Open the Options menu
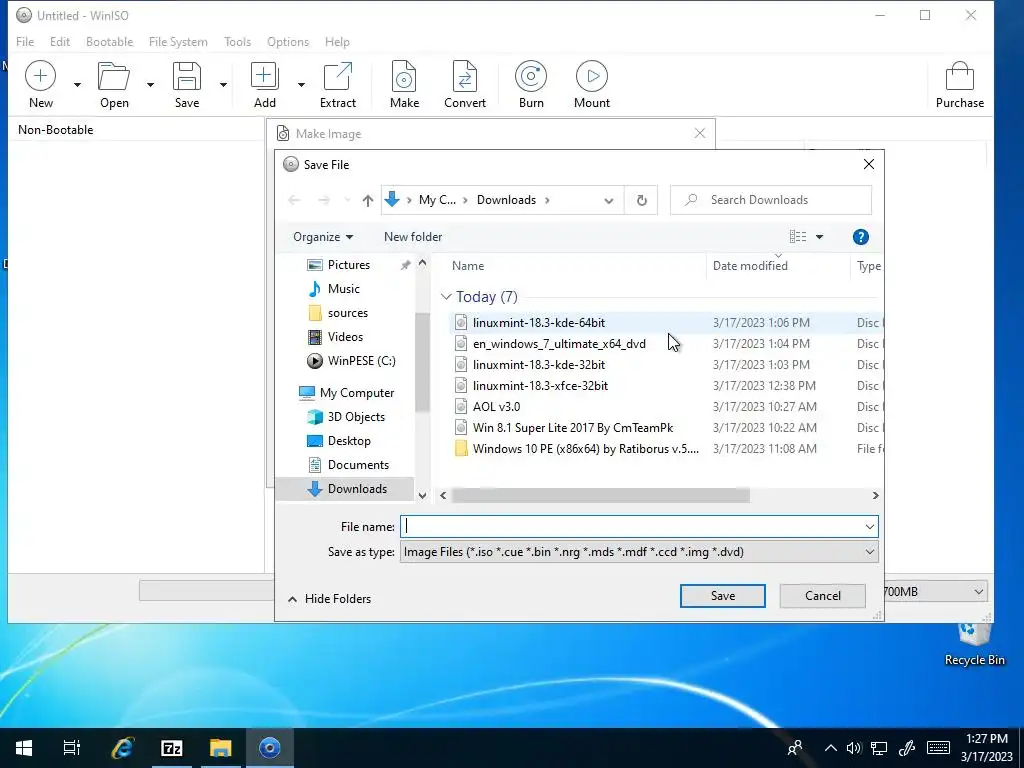This screenshot has height=768, width=1024. [287, 42]
